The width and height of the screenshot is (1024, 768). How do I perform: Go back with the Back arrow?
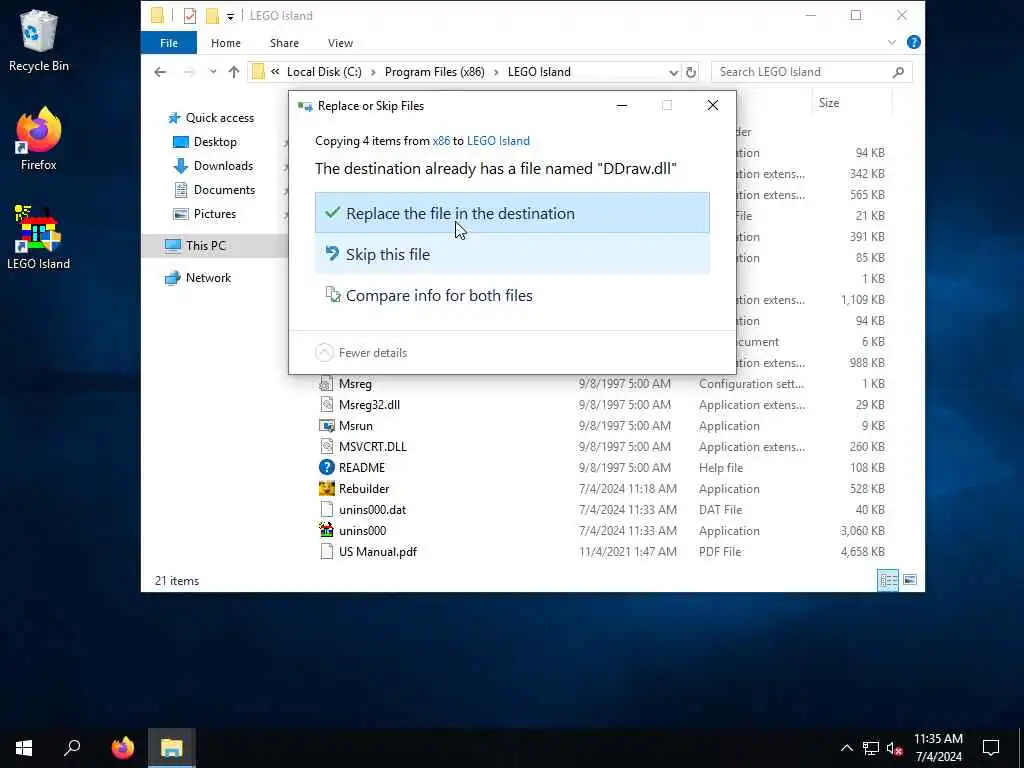(x=160, y=72)
